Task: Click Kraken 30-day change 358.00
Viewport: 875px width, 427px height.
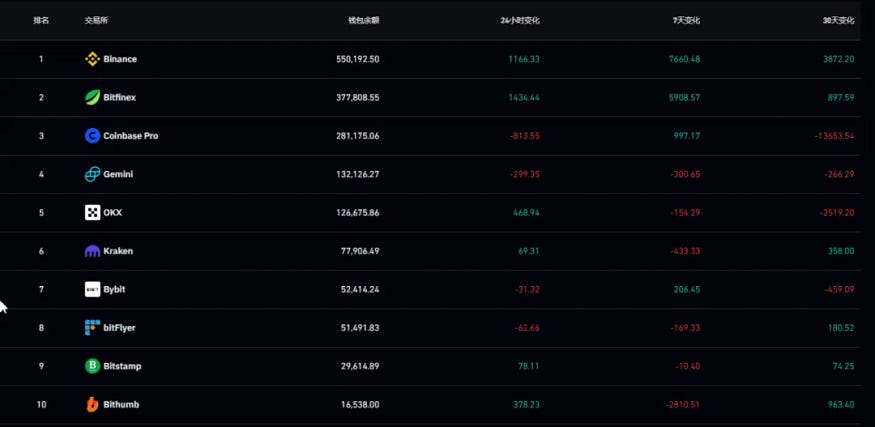Action: pyautogui.click(x=841, y=251)
